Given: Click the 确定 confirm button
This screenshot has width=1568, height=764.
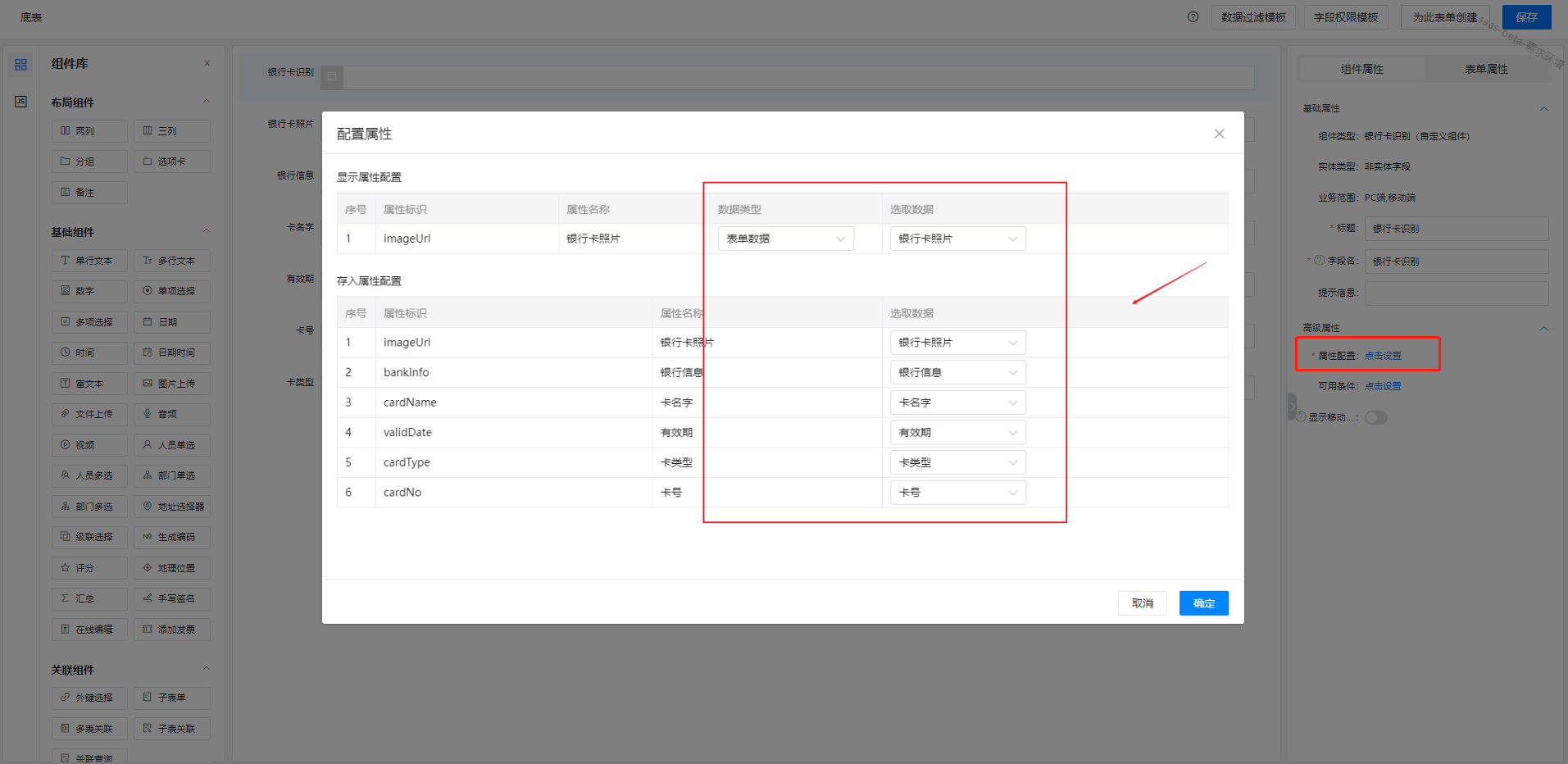Looking at the screenshot, I should click(1203, 603).
